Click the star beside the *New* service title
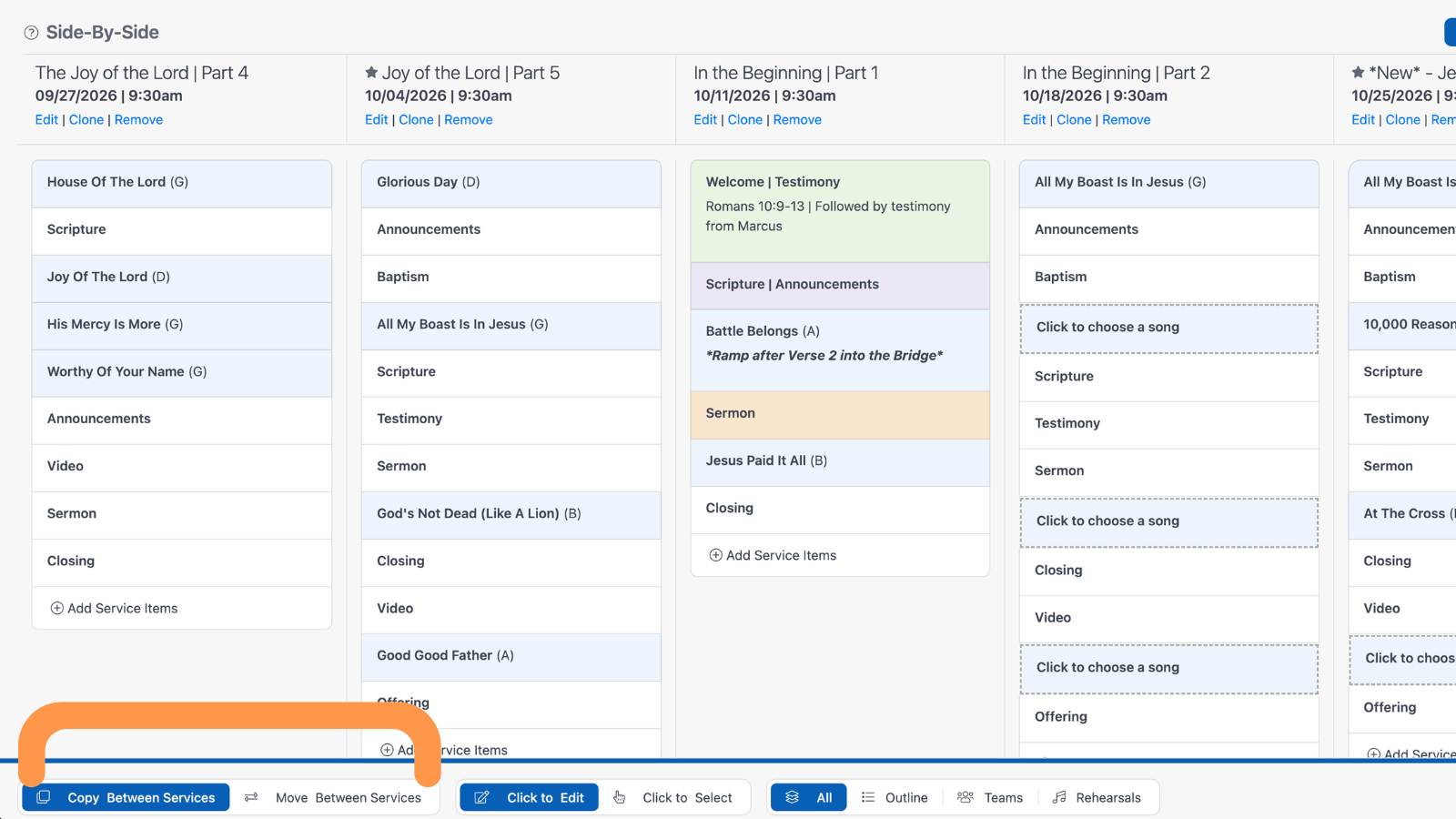The height and width of the screenshot is (819, 1456). pyautogui.click(x=1358, y=73)
